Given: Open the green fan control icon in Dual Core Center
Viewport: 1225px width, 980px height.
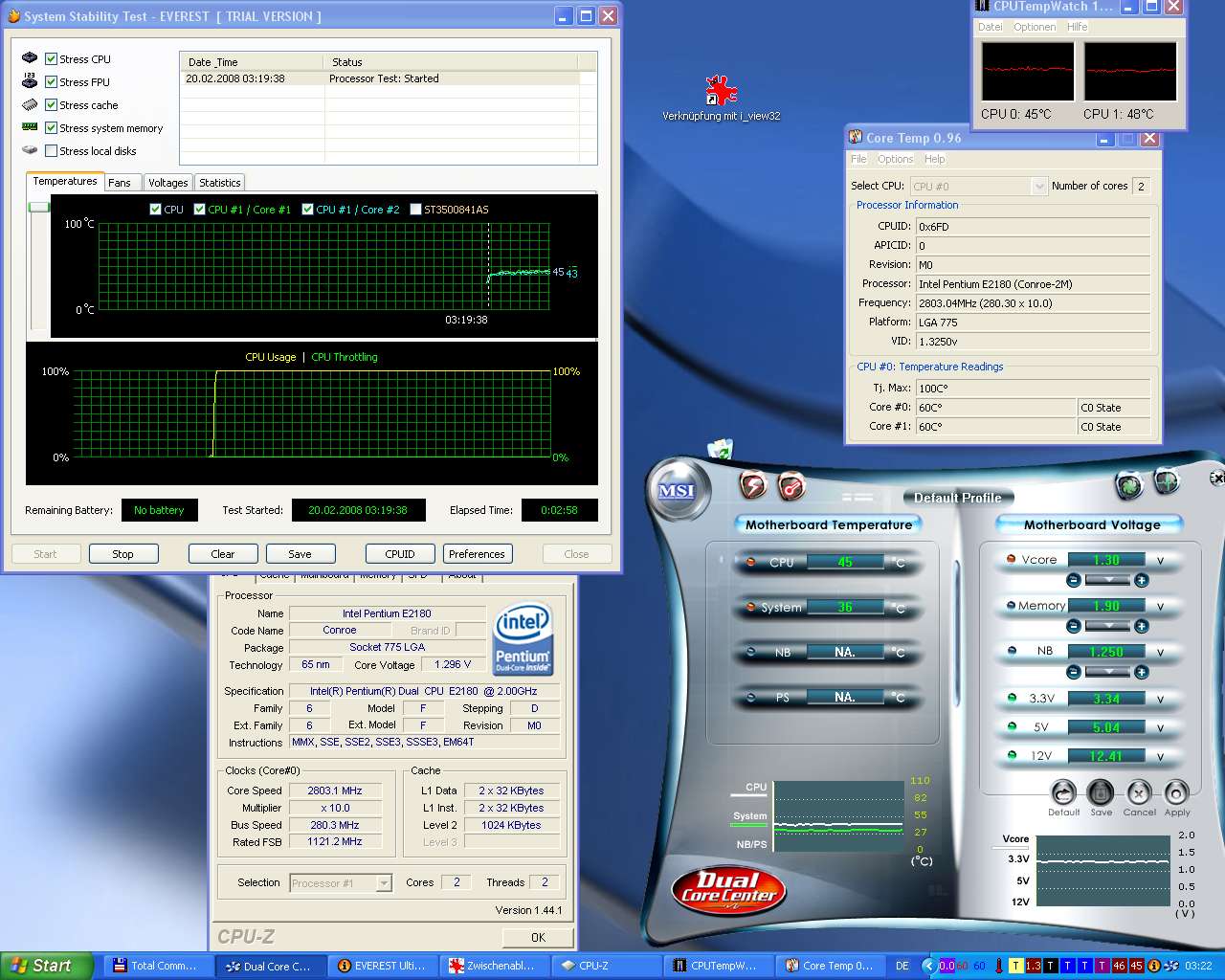Looking at the screenshot, I should [x=1129, y=485].
